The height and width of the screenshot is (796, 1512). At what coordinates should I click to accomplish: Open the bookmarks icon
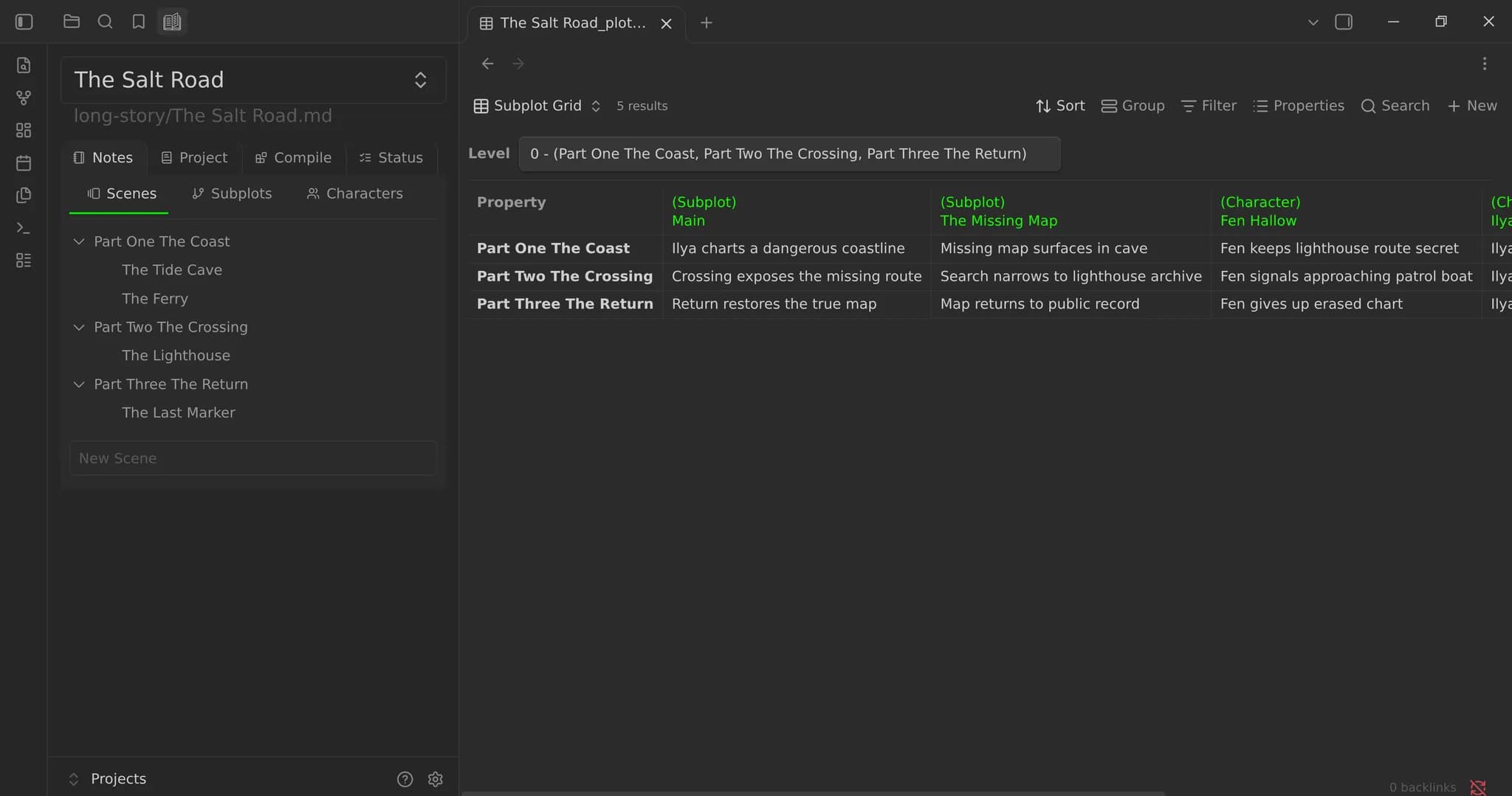(138, 21)
